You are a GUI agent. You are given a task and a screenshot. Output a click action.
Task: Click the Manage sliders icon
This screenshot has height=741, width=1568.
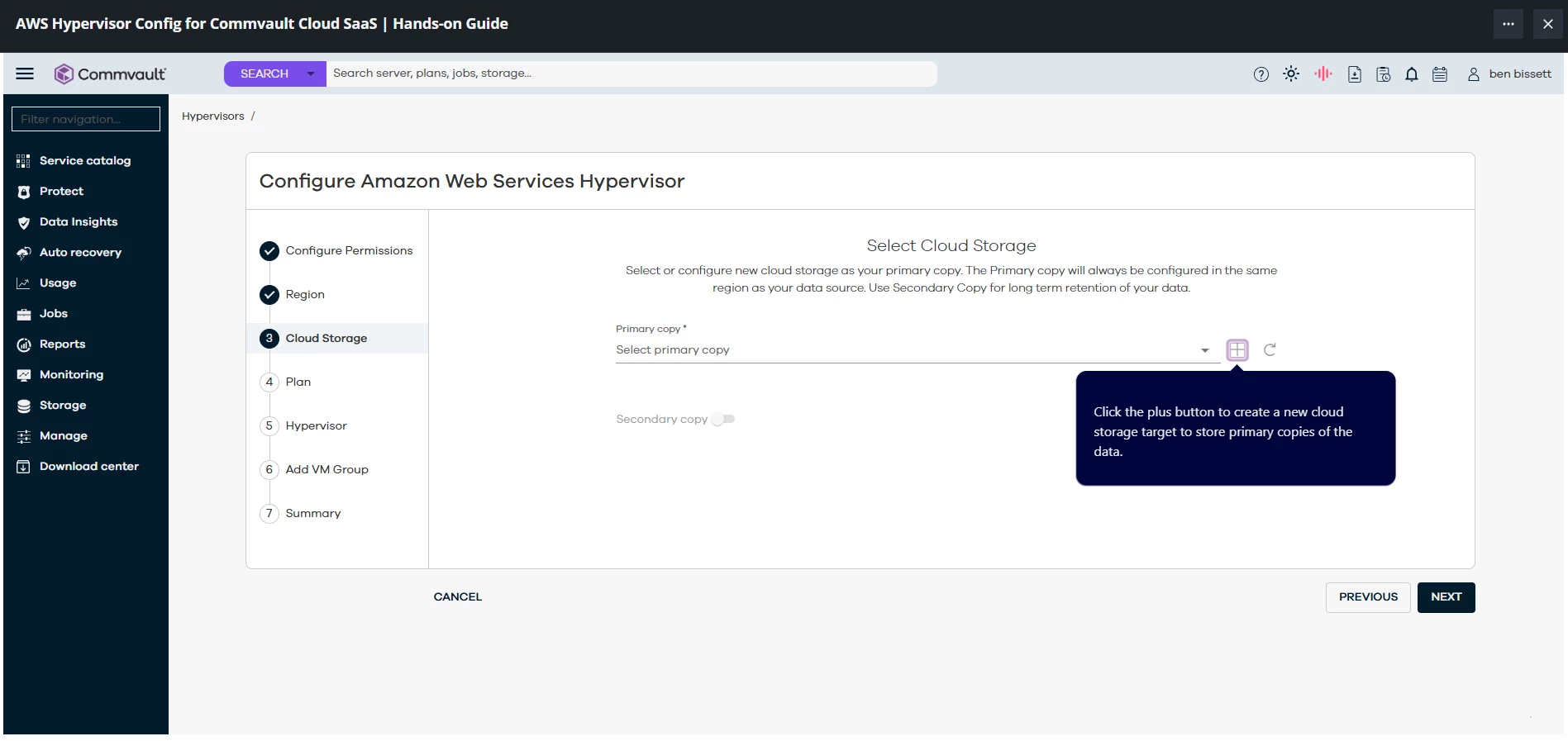(23, 436)
